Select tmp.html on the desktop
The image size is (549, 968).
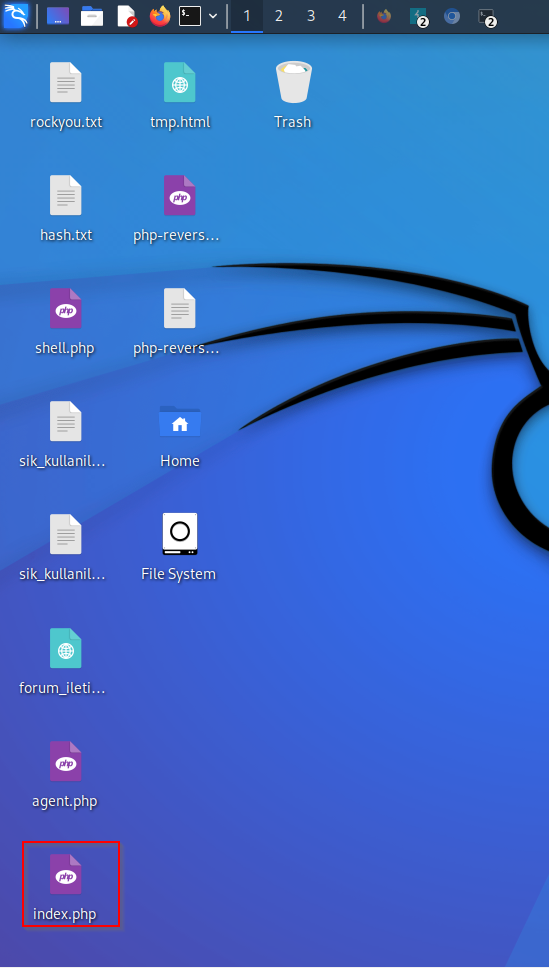pos(180,96)
